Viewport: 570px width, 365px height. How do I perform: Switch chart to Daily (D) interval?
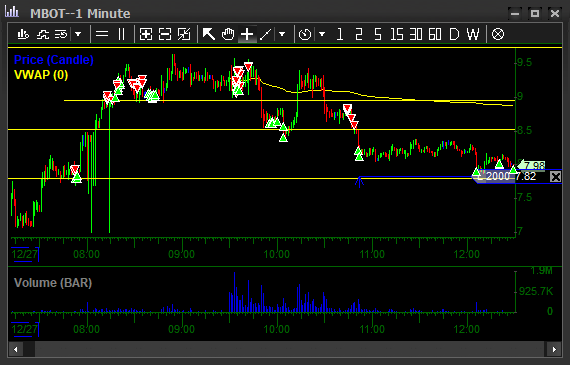(x=454, y=35)
